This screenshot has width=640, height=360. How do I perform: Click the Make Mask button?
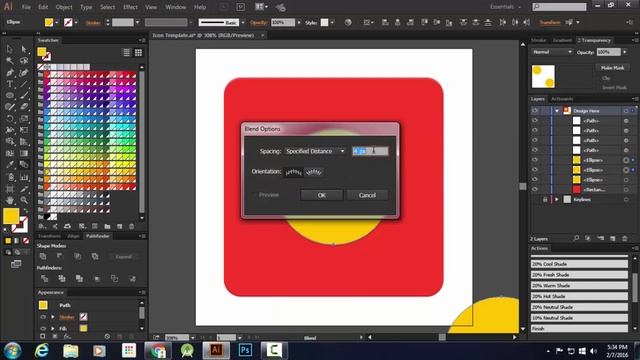click(613, 68)
